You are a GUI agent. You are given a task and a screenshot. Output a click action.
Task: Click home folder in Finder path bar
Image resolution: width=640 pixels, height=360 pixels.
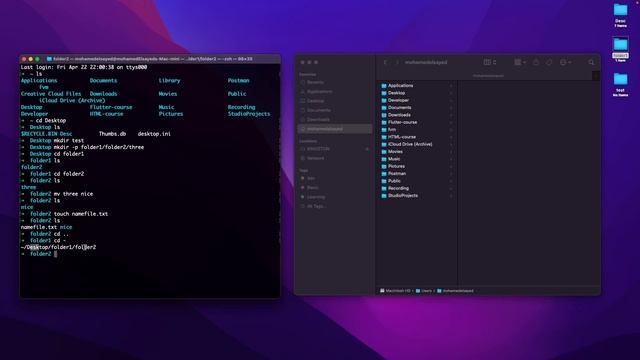tap(455, 291)
